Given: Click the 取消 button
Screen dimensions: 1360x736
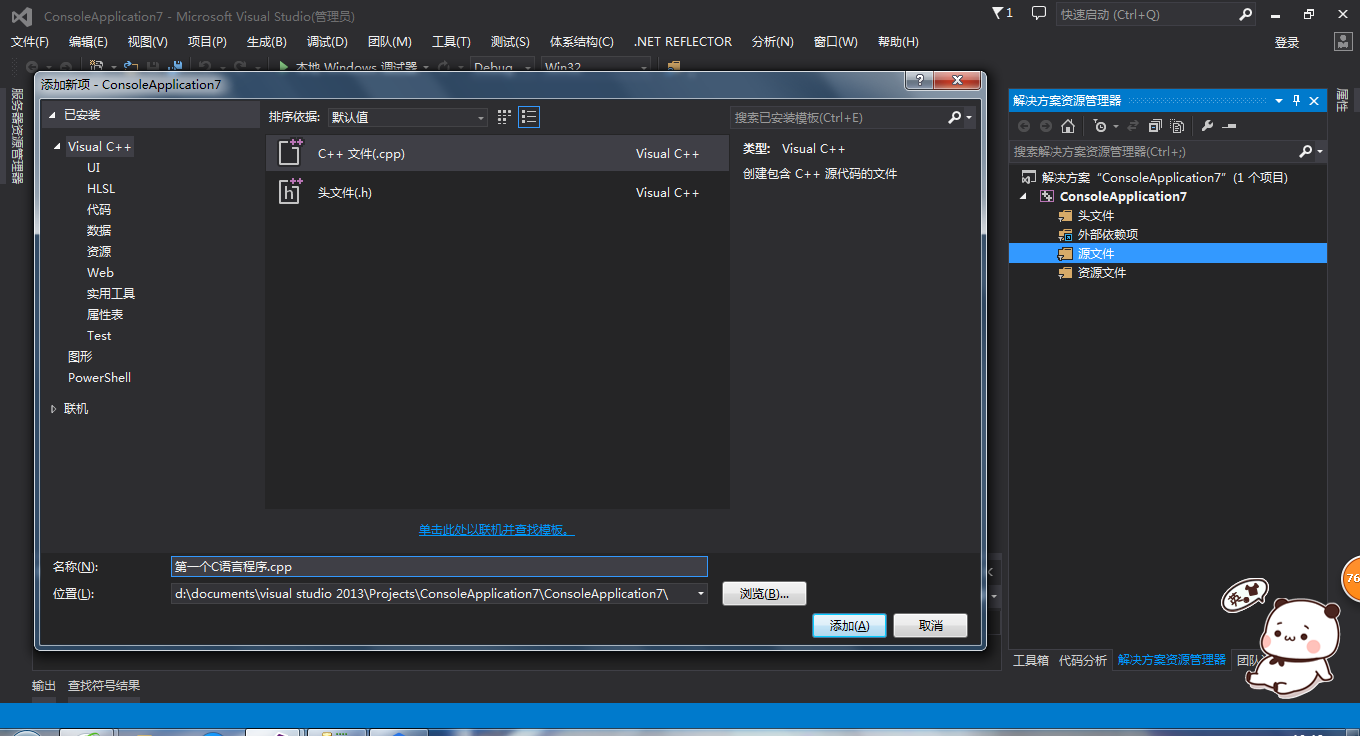Looking at the screenshot, I should (930, 625).
